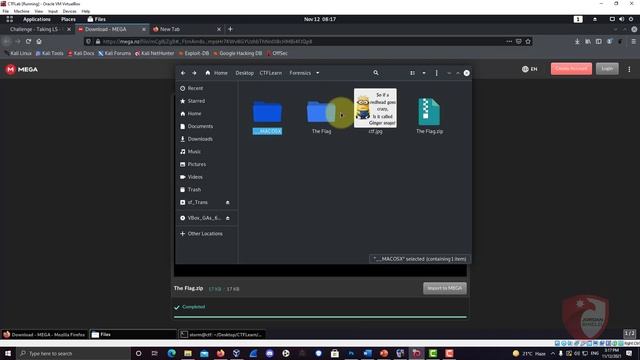
Task: Open the __MACOSX folder
Action: click(267, 117)
